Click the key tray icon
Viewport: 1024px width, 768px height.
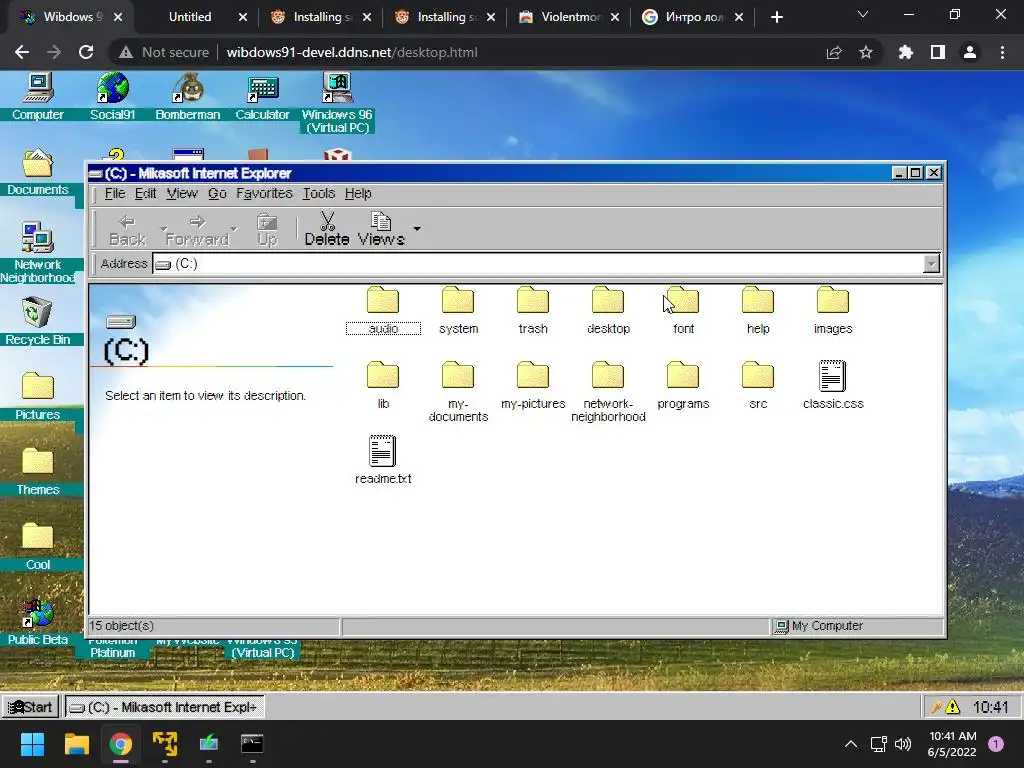[x=936, y=707]
